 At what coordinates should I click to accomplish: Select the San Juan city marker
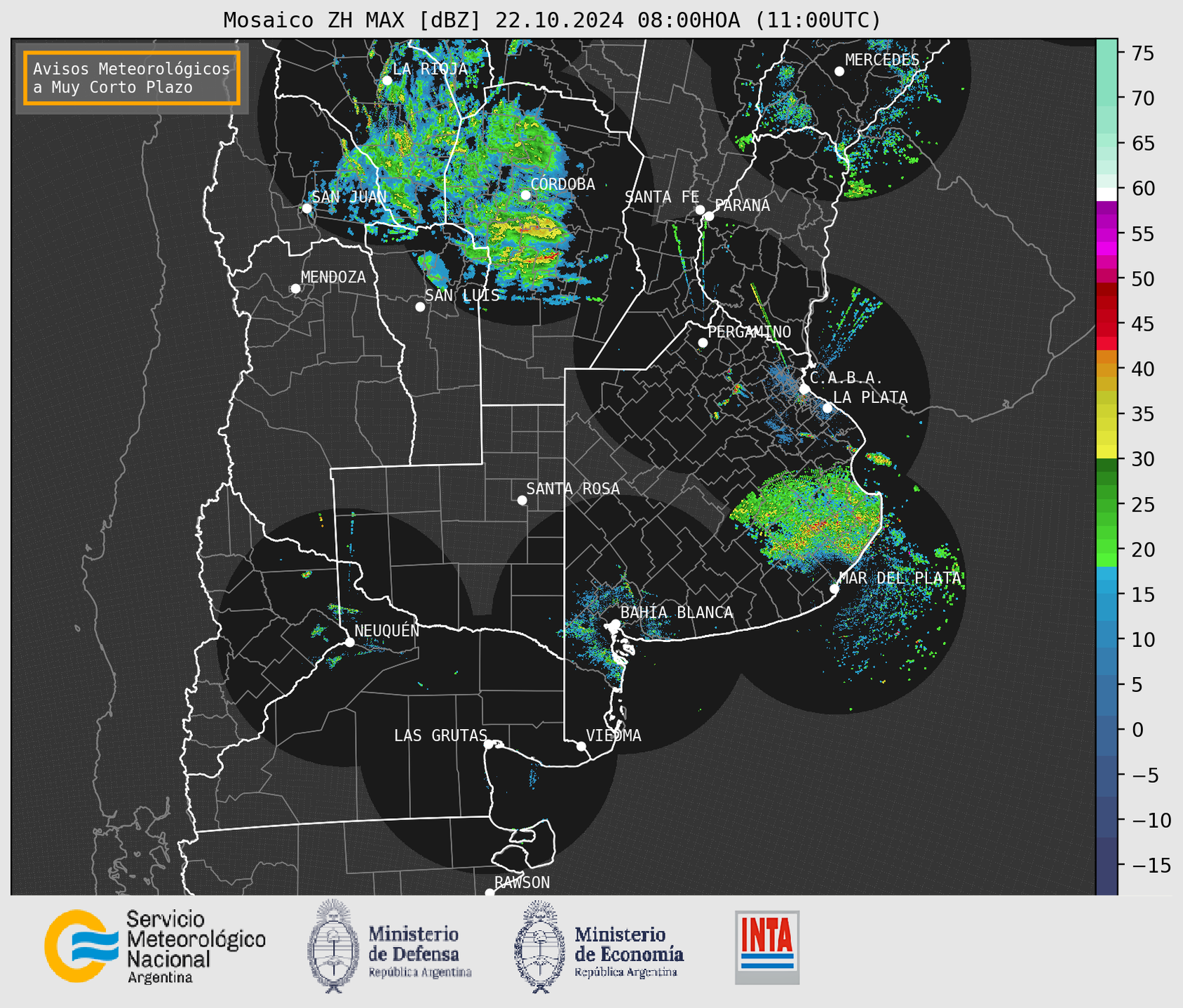point(306,208)
